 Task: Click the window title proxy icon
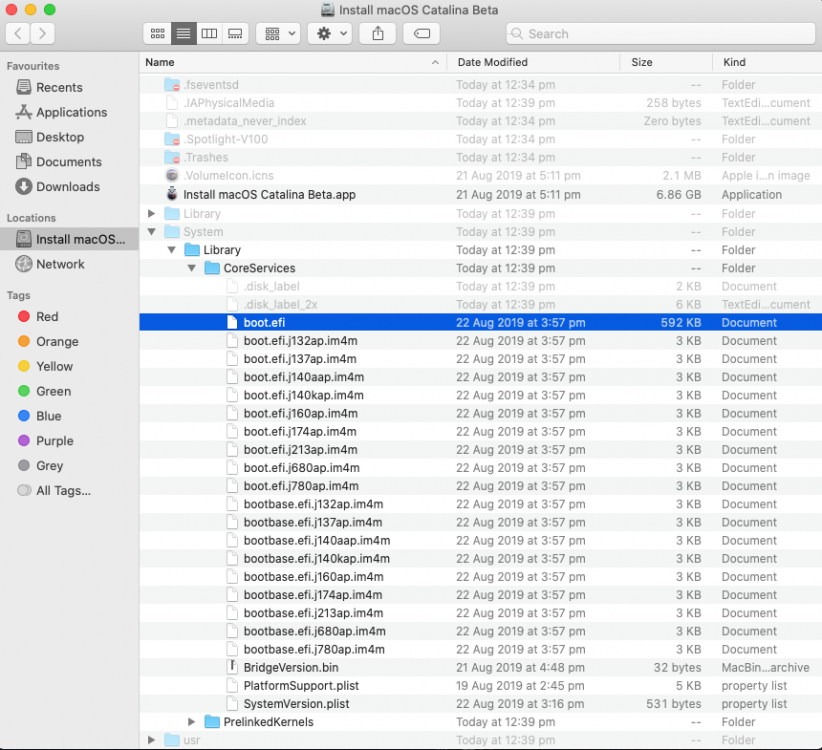(x=328, y=10)
